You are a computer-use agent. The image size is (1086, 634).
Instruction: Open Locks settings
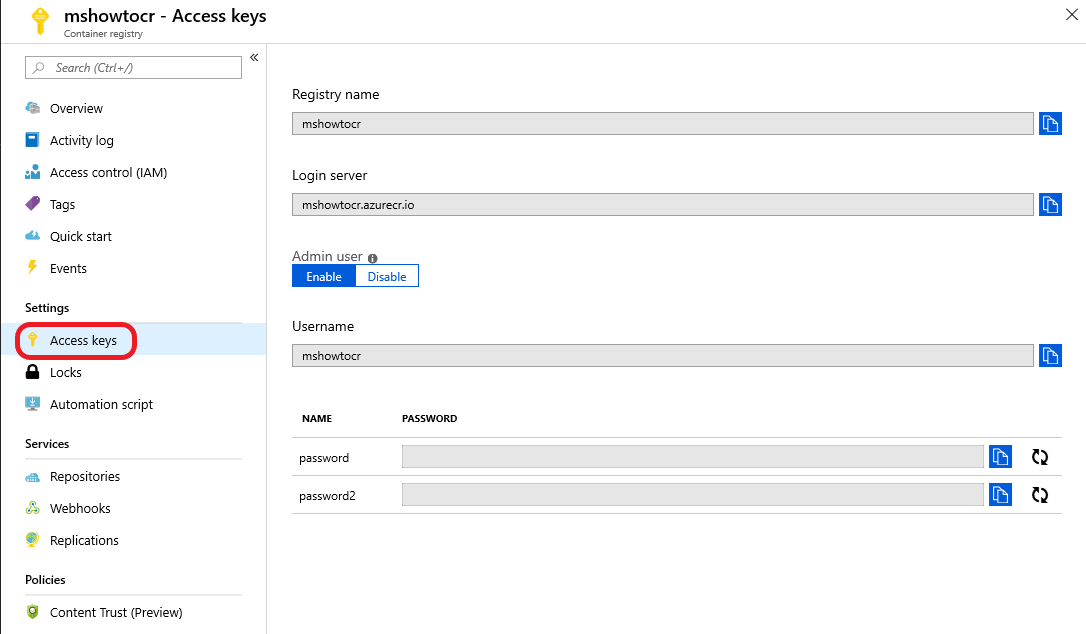(66, 372)
